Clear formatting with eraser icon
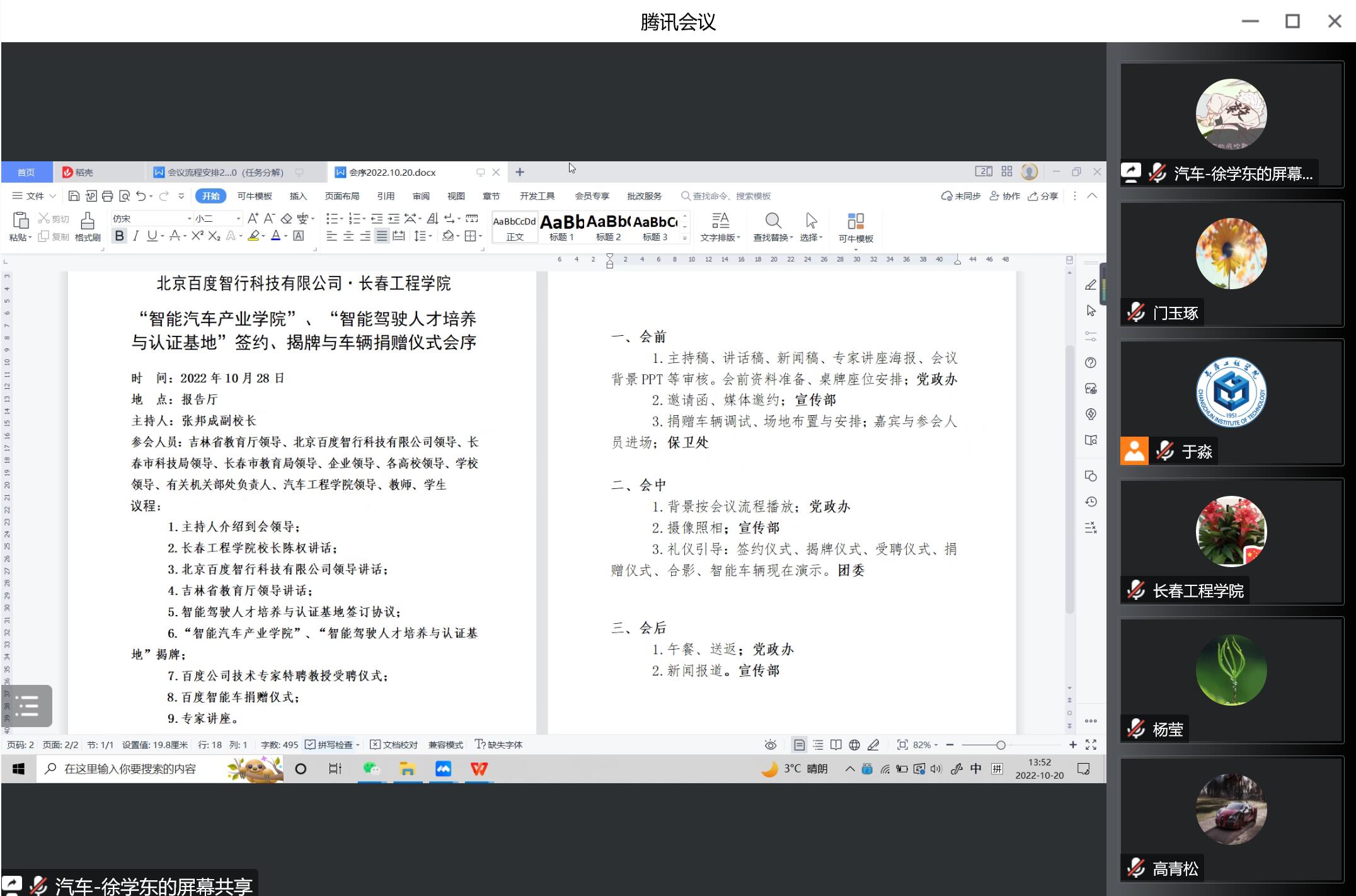Screen dimensions: 1356x896 tap(286, 218)
